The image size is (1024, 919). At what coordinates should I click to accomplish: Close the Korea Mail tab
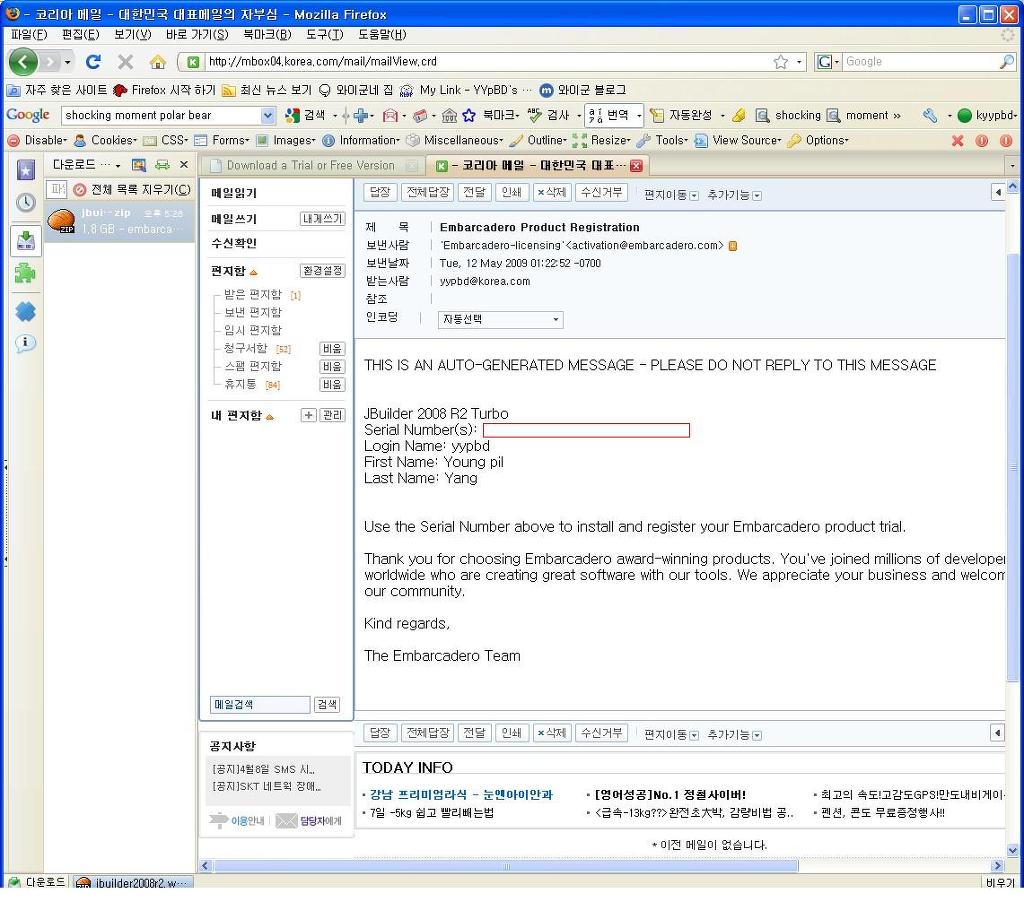[636, 166]
